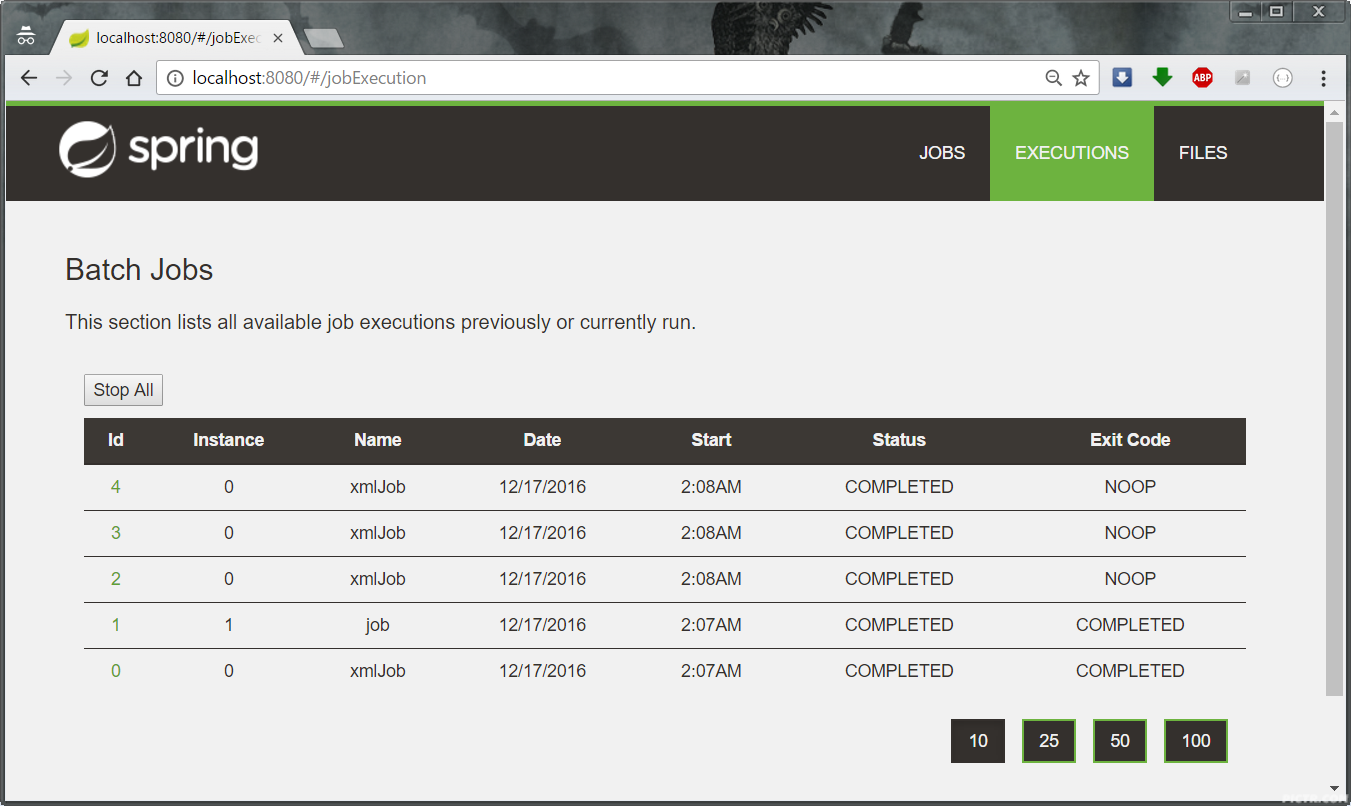Screen dimensions: 1351x806
Task: Click NOOP exit code in Id 3 row
Action: (x=1130, y=533)
